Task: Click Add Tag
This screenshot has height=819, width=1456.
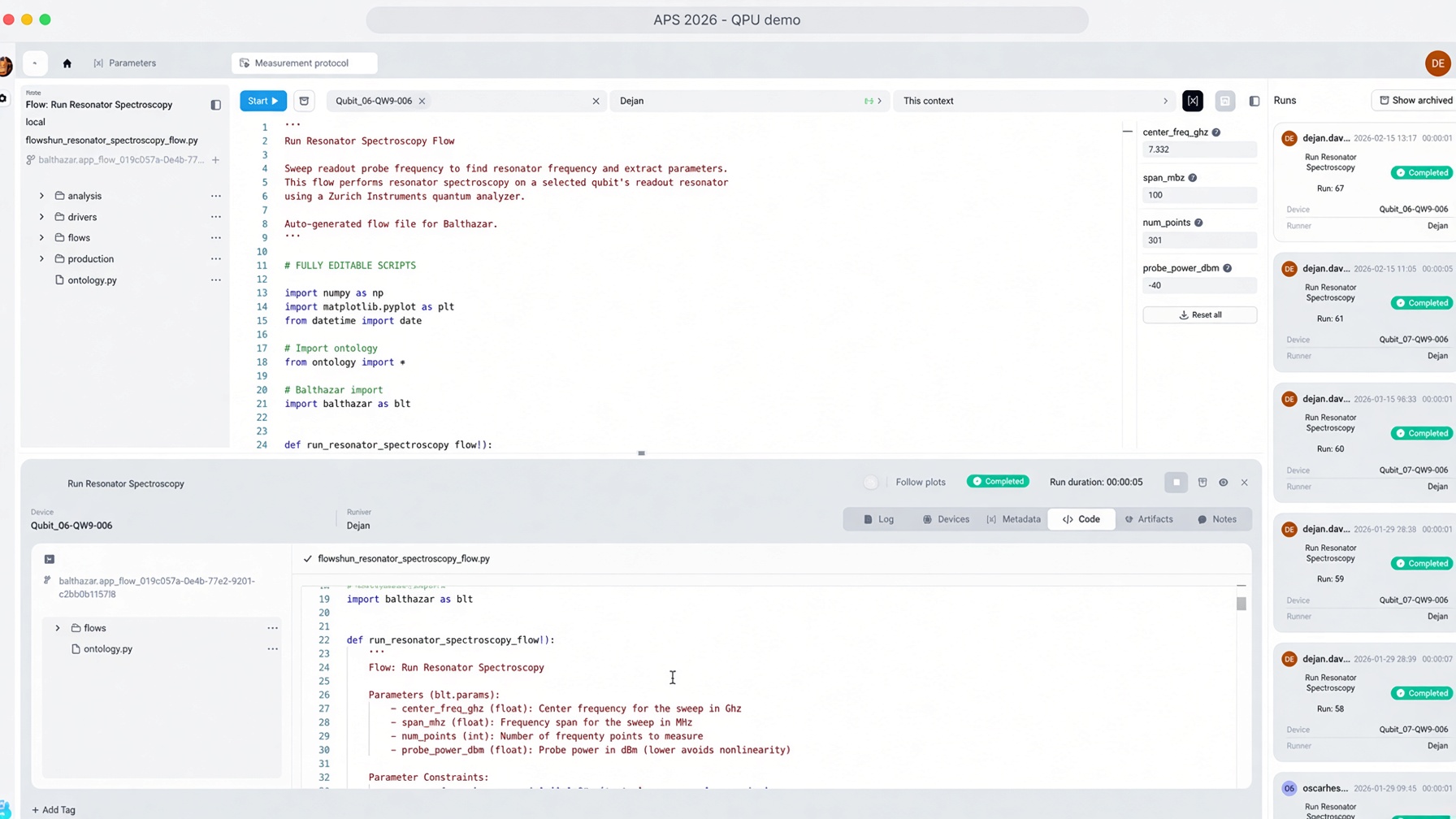Action: pos(54,810)
